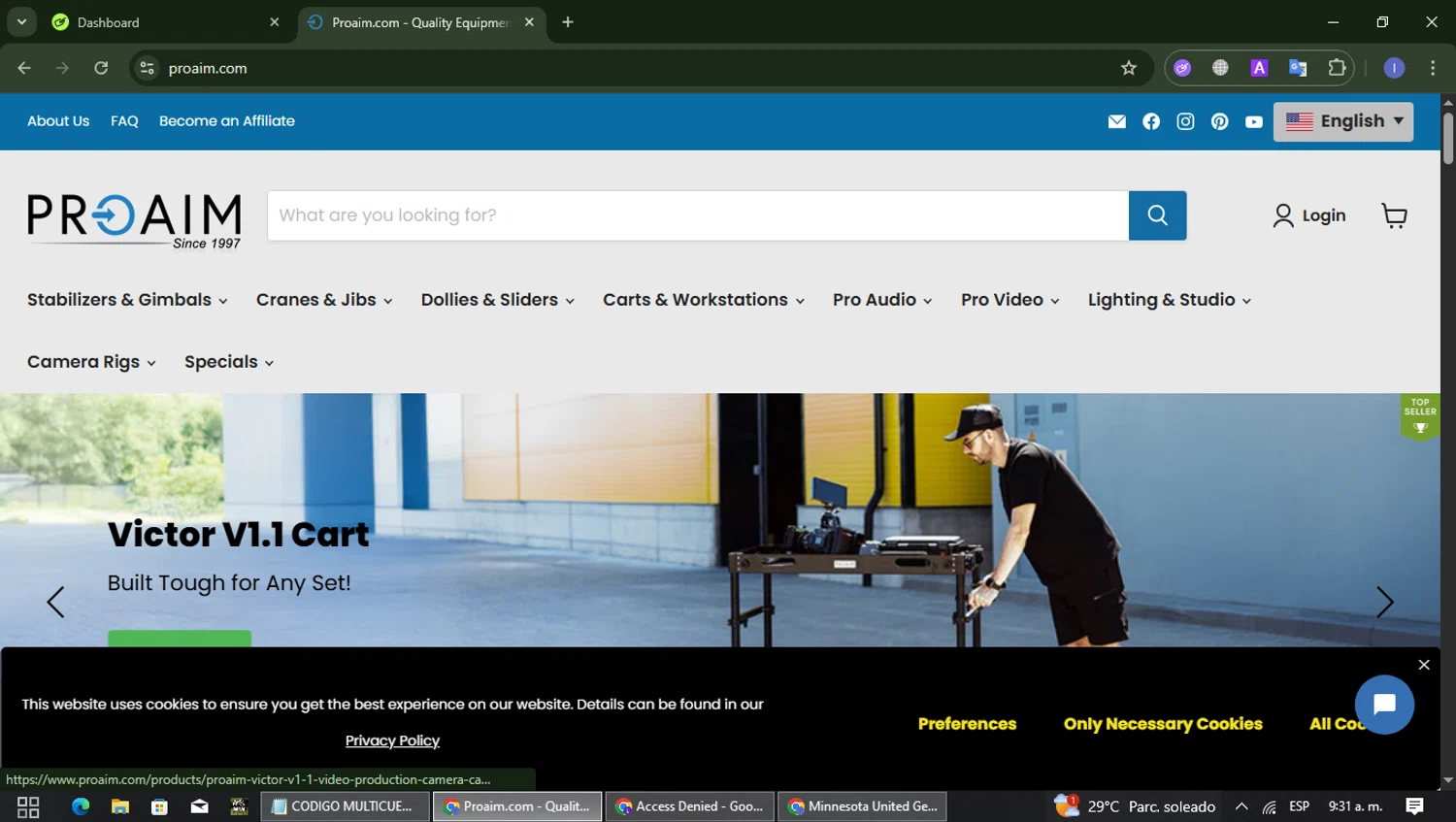The image size is (1456, 822).
Task: Switch to Access Denied Chrome taskbar window
Action: tap(689, 806)
